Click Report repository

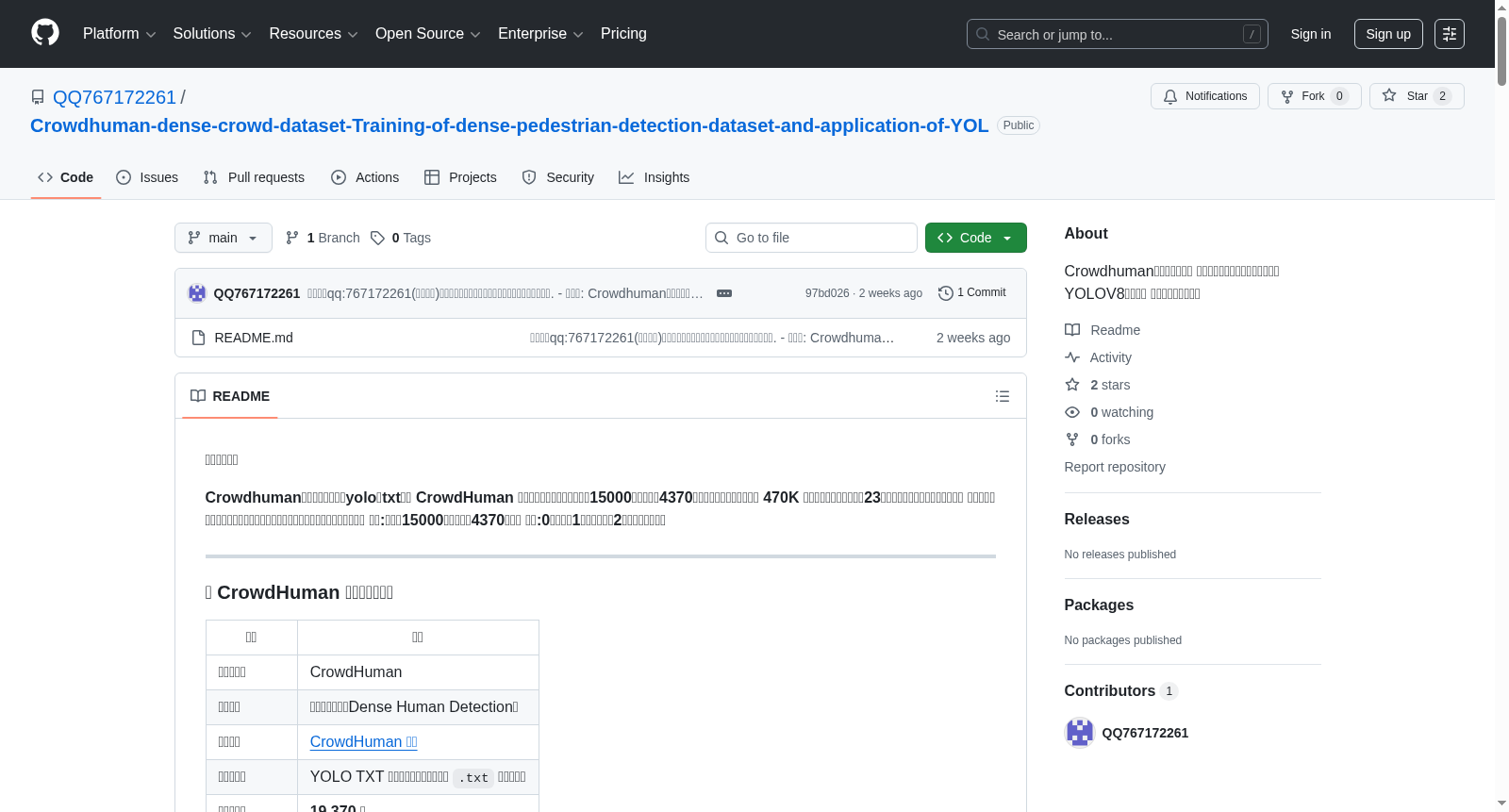pos(1115,467)
